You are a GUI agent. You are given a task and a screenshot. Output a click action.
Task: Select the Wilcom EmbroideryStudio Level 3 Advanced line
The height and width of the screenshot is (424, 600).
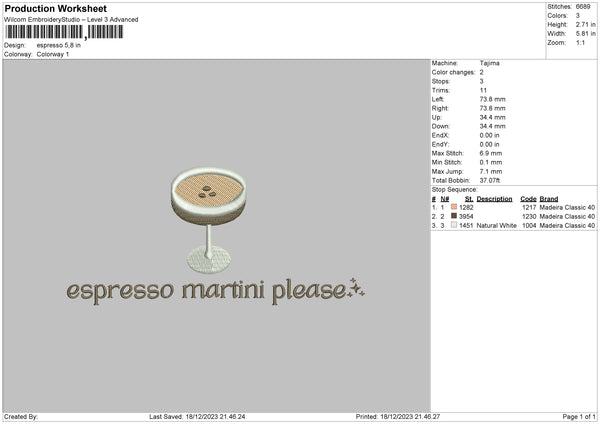tap(71, 20)
